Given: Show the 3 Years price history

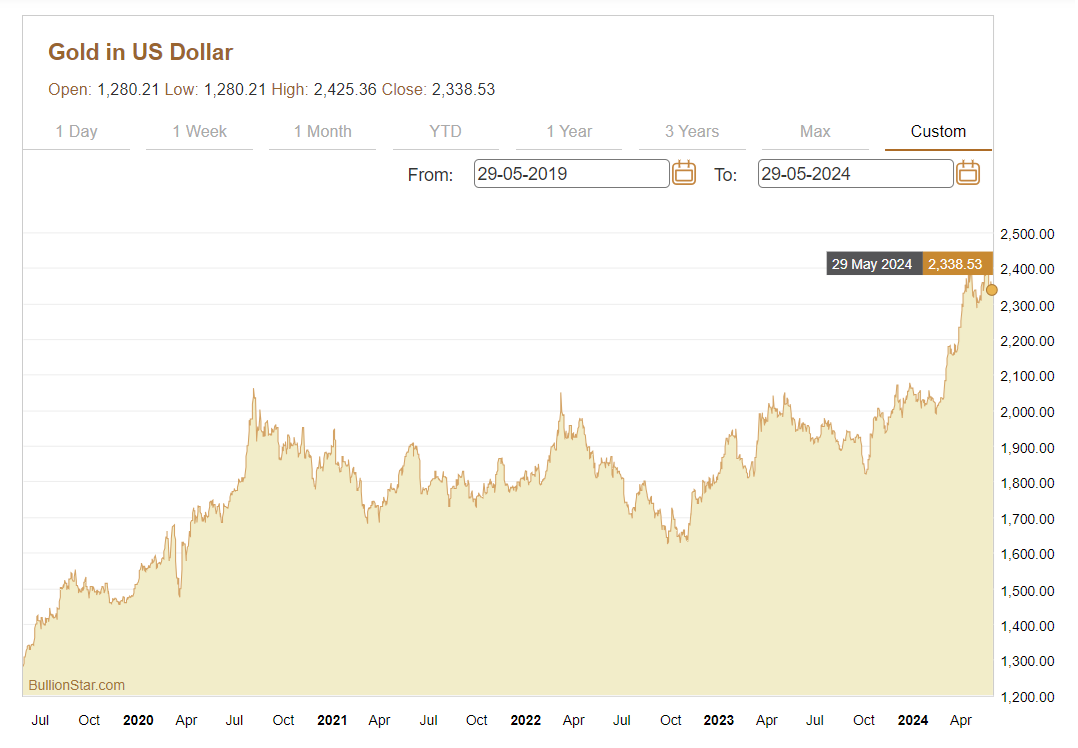Looking at the screenshot, I should (x=692, y=132).
